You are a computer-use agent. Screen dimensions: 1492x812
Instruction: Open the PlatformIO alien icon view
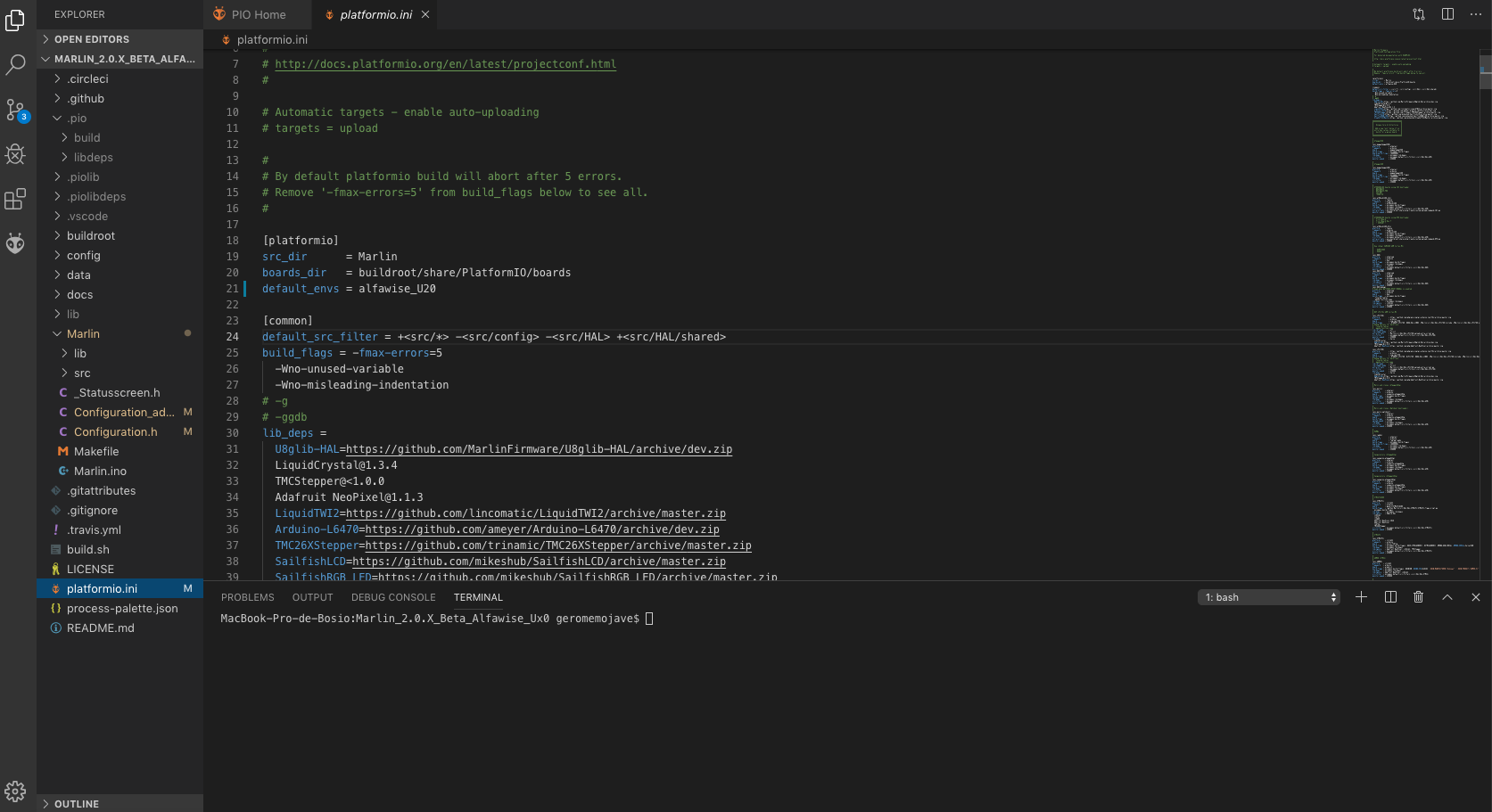15,243
